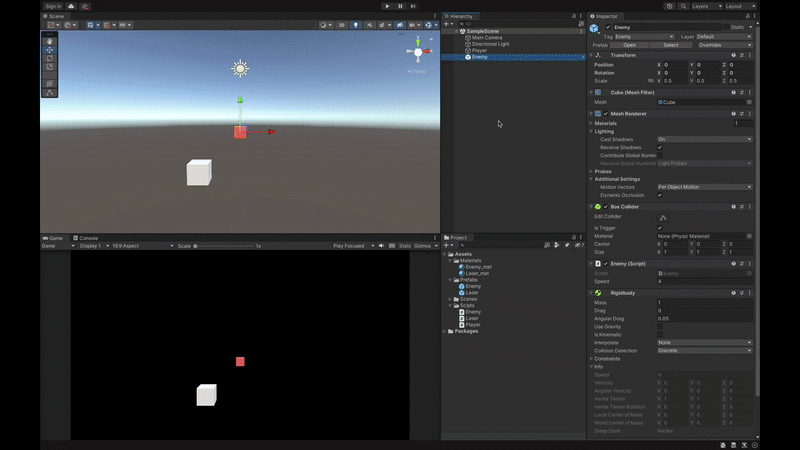Open the Tag dropdown showing Enemy
The image size is (800, 450).
click(644, 37)
